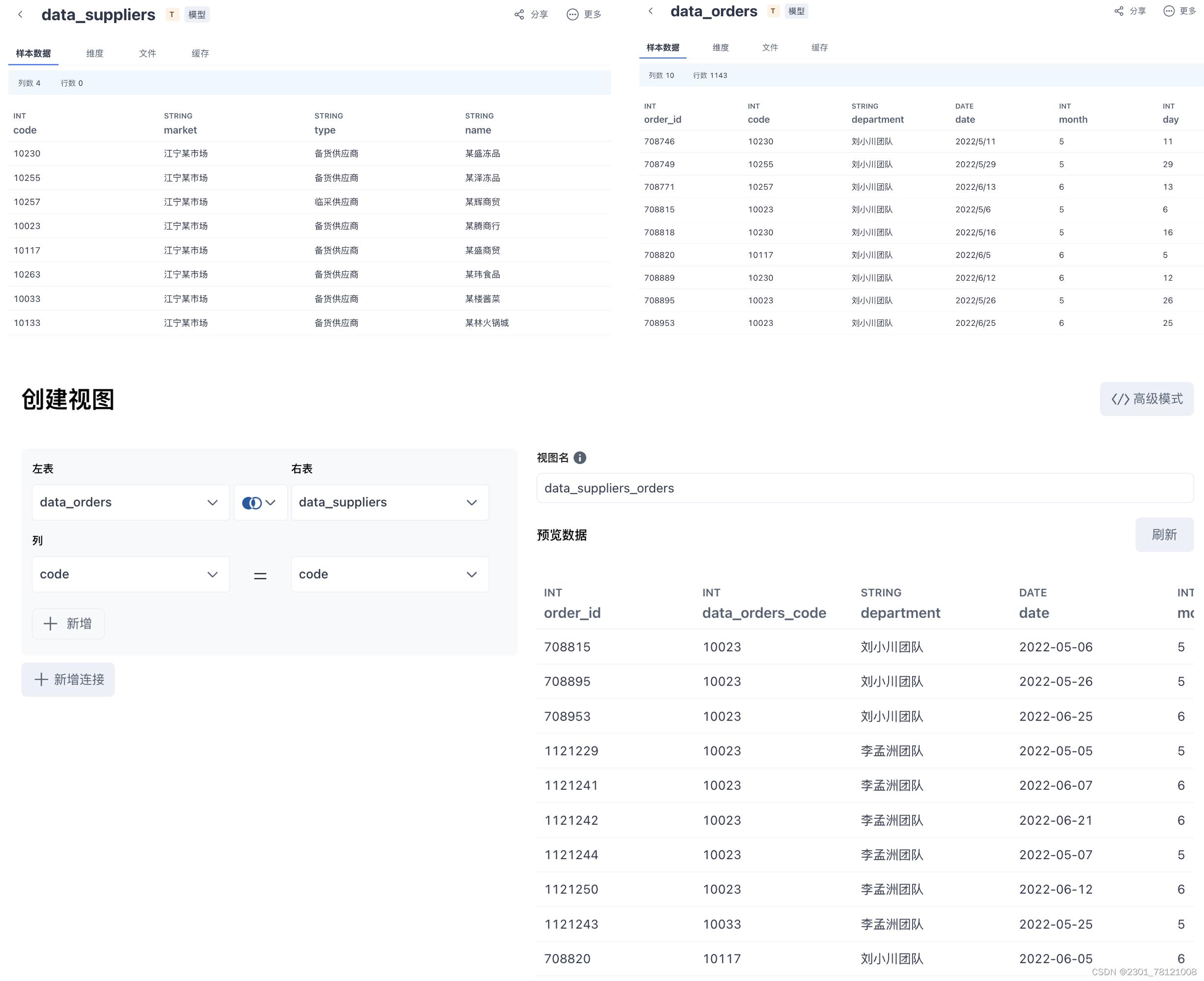Image resolution: width=1204 pixels, height=981 pixels.
Task: Switch to 维度 tab in data_orders
Action: 720,48
